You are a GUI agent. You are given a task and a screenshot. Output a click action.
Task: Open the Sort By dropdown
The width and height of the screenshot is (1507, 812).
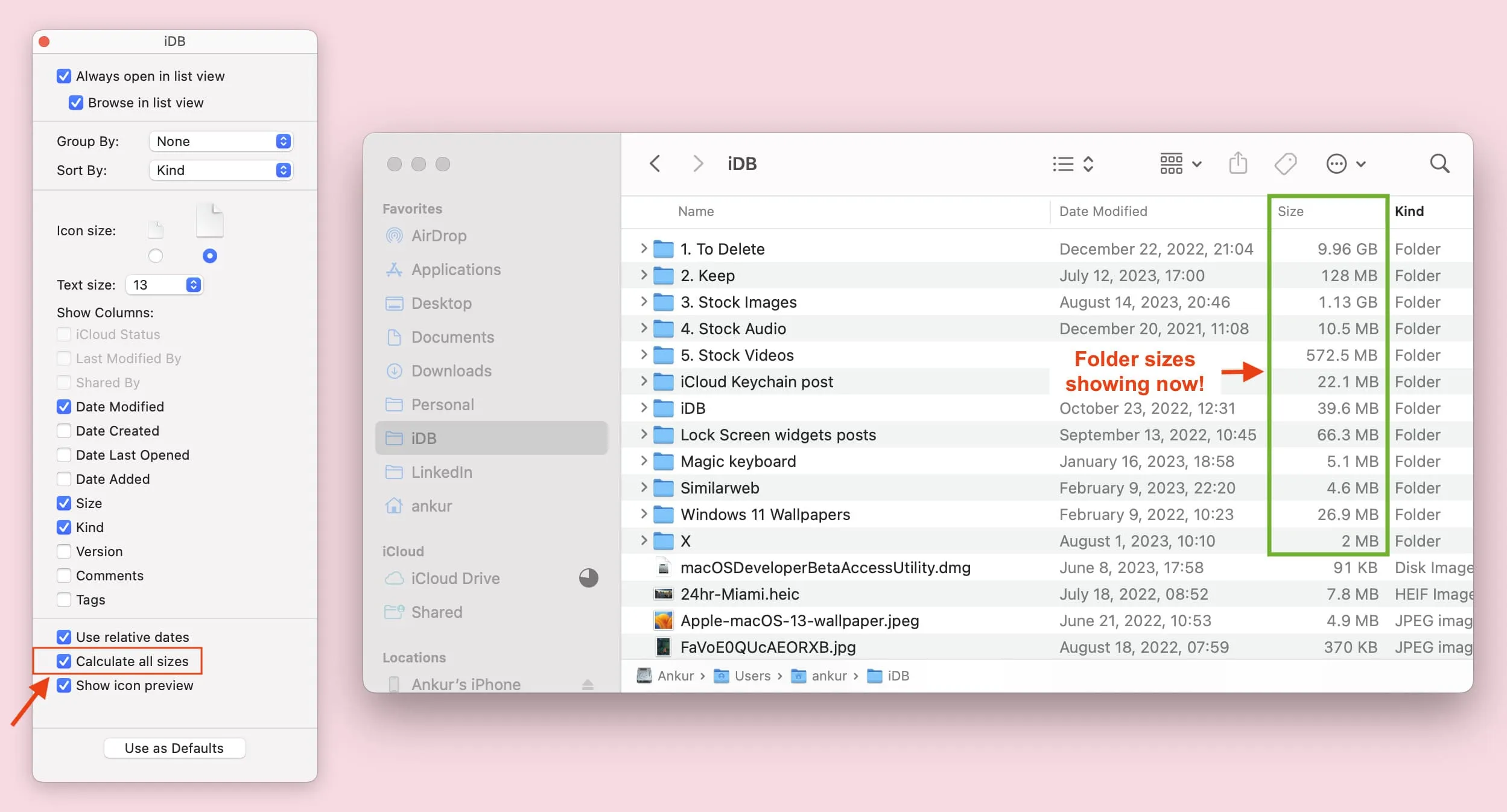pos(219,169)
